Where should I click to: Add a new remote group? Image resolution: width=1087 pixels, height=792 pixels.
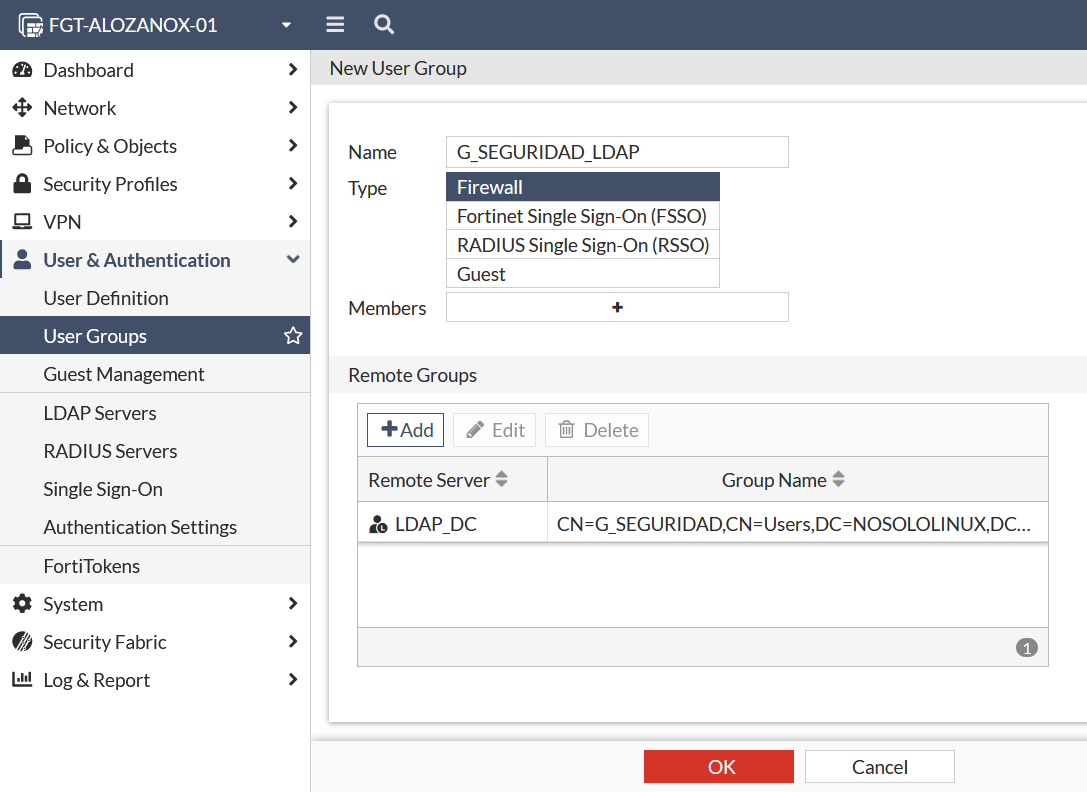[x=405, y=430]
